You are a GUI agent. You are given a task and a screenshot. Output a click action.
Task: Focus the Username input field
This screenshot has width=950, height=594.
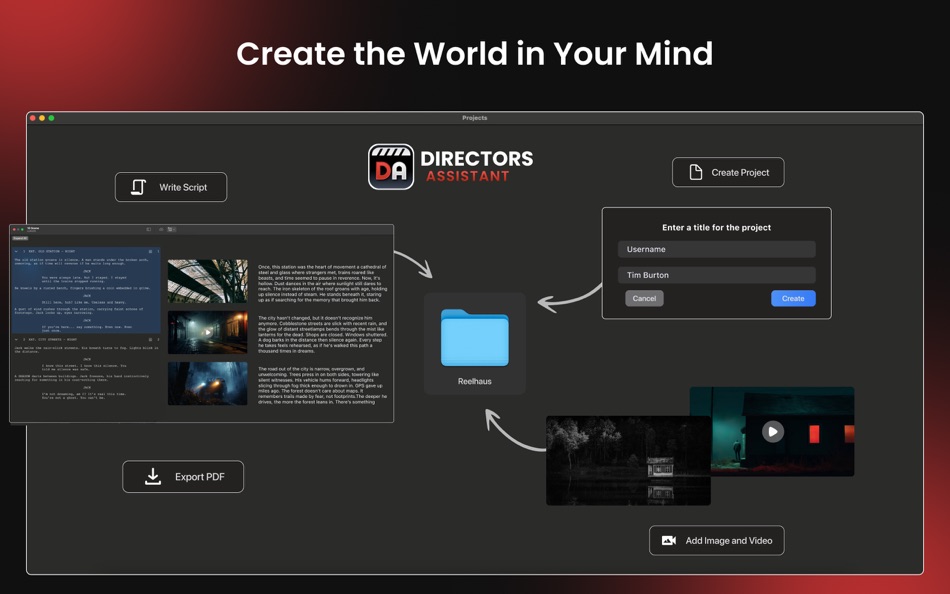(x=716, y=249)
